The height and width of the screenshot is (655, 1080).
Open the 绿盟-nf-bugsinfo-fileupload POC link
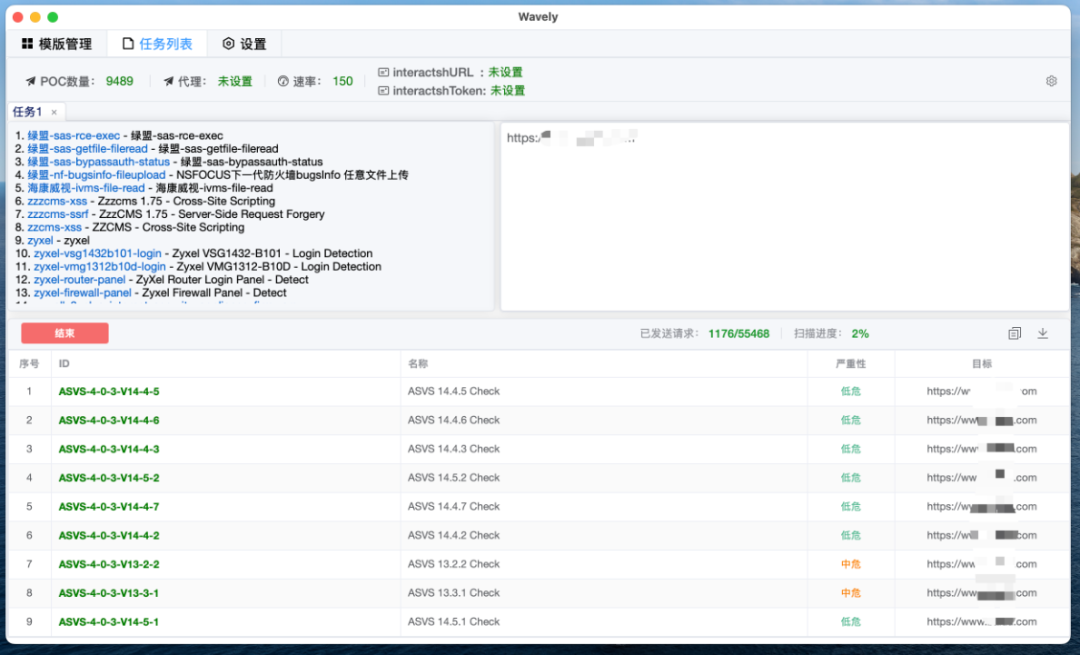pos(96,175)
